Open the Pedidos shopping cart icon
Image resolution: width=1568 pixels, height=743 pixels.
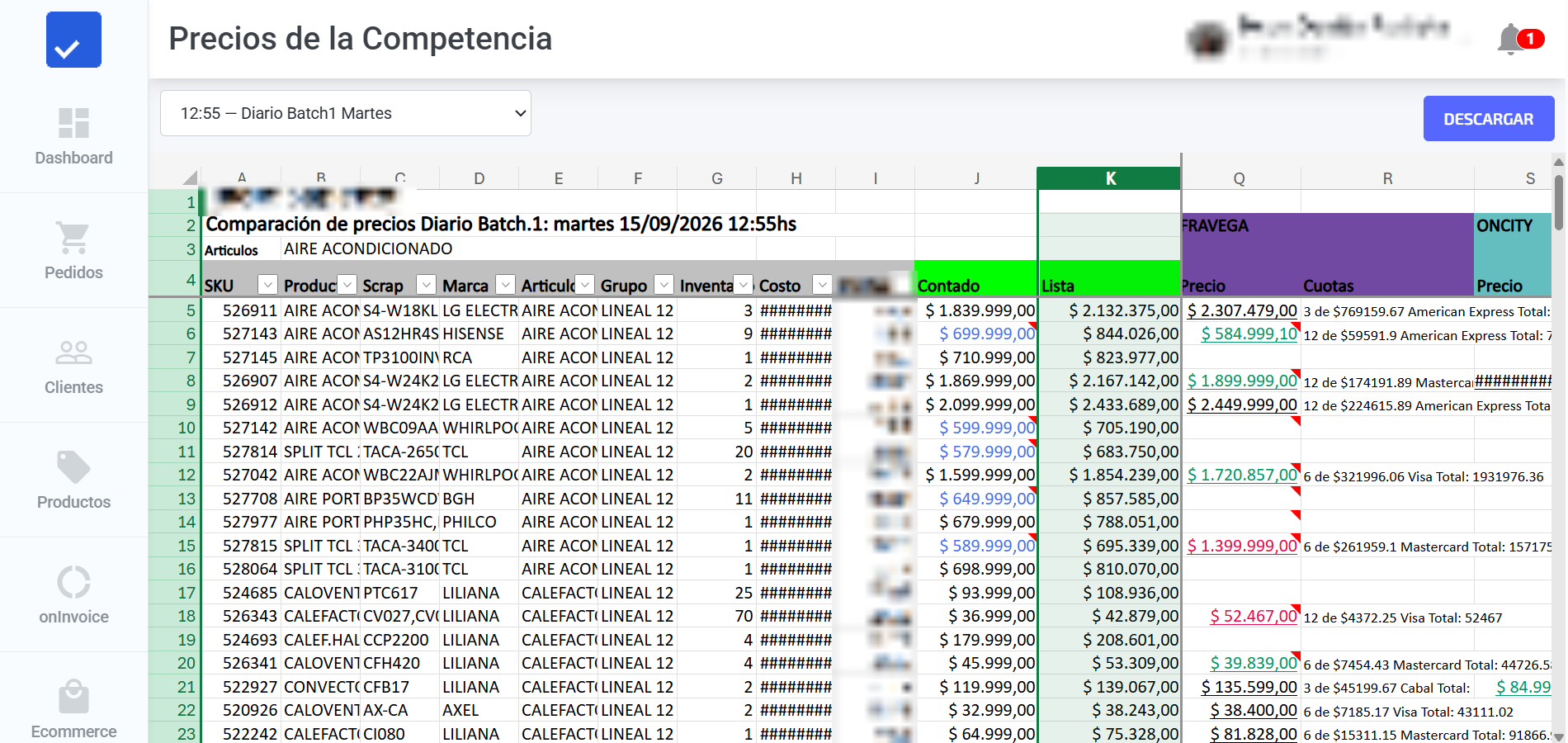(x=73, y=238)
